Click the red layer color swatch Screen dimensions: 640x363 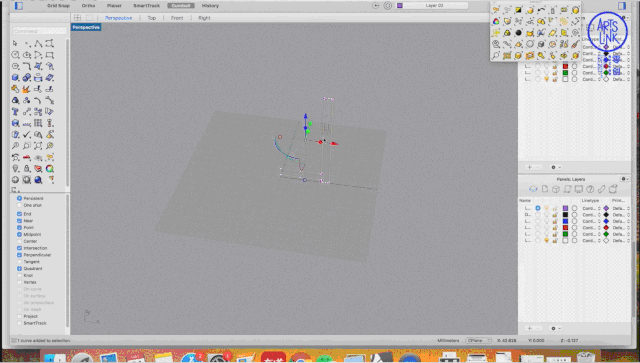point(565,227)
